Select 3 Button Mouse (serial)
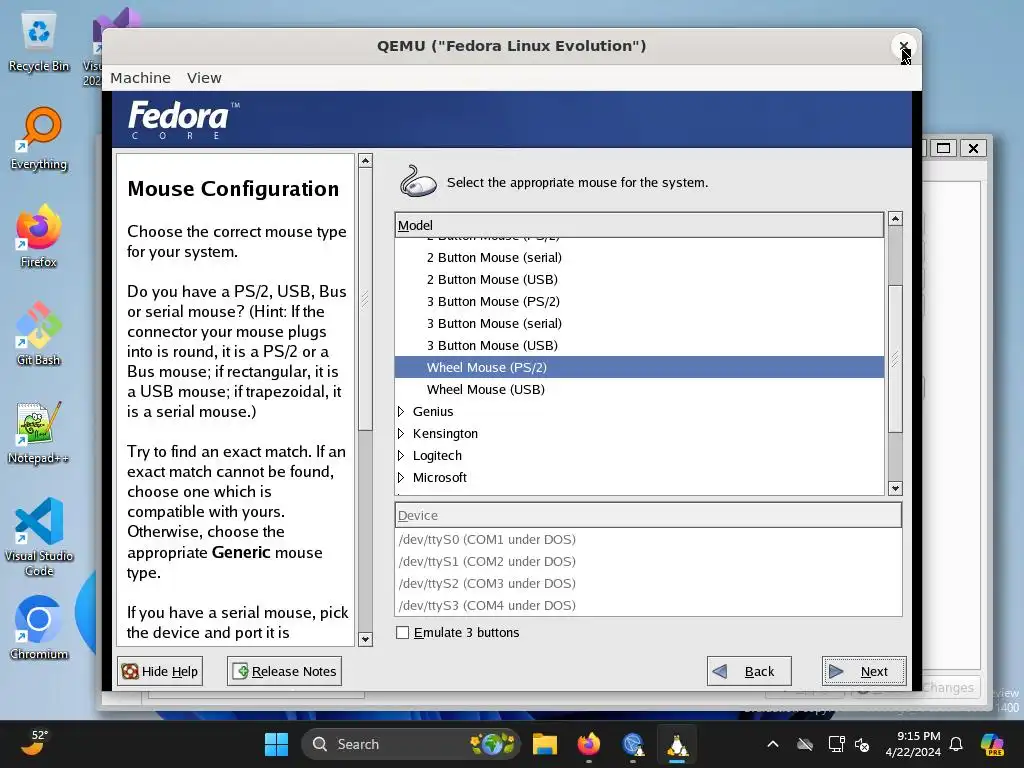1024x768 pixels. click(x=639, y=323)
